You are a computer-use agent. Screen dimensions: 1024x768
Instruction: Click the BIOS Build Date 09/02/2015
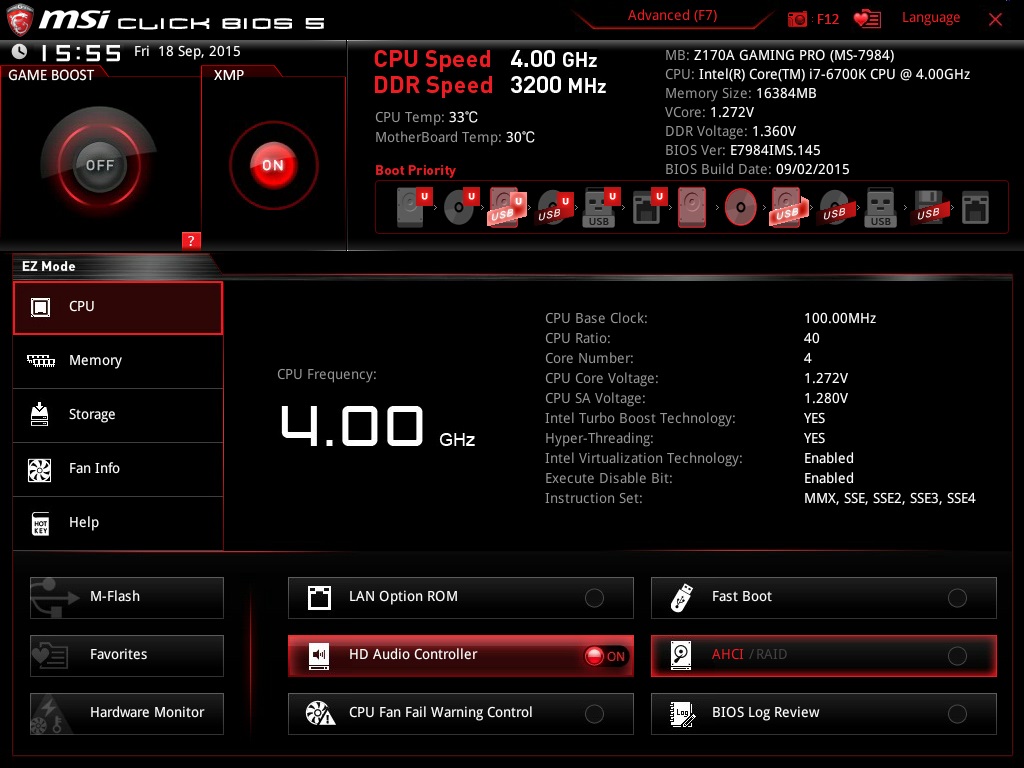click(x=812, y=169)
